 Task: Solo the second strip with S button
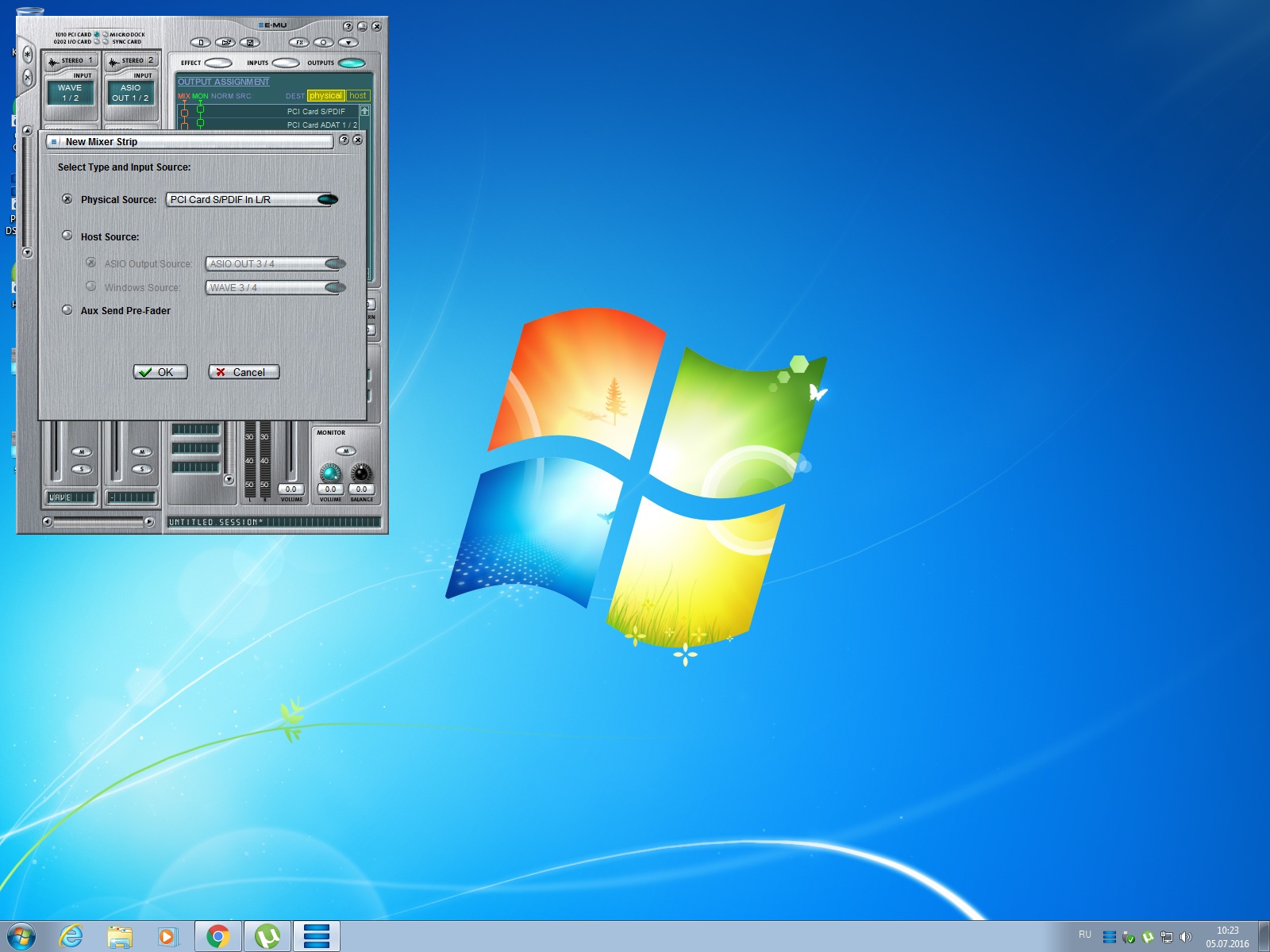(142, 469)
